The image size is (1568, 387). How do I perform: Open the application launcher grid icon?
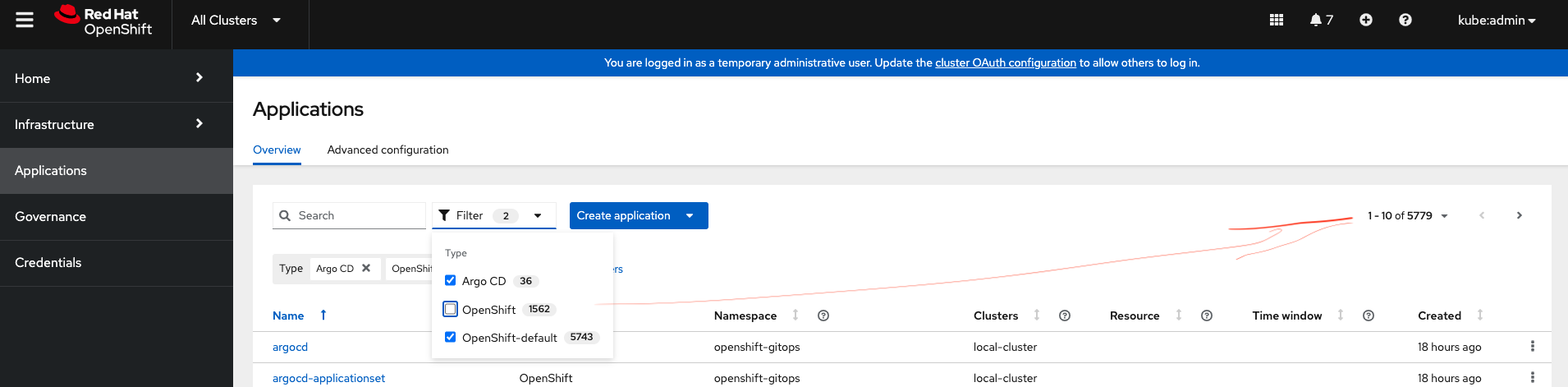pos(1276,20)
